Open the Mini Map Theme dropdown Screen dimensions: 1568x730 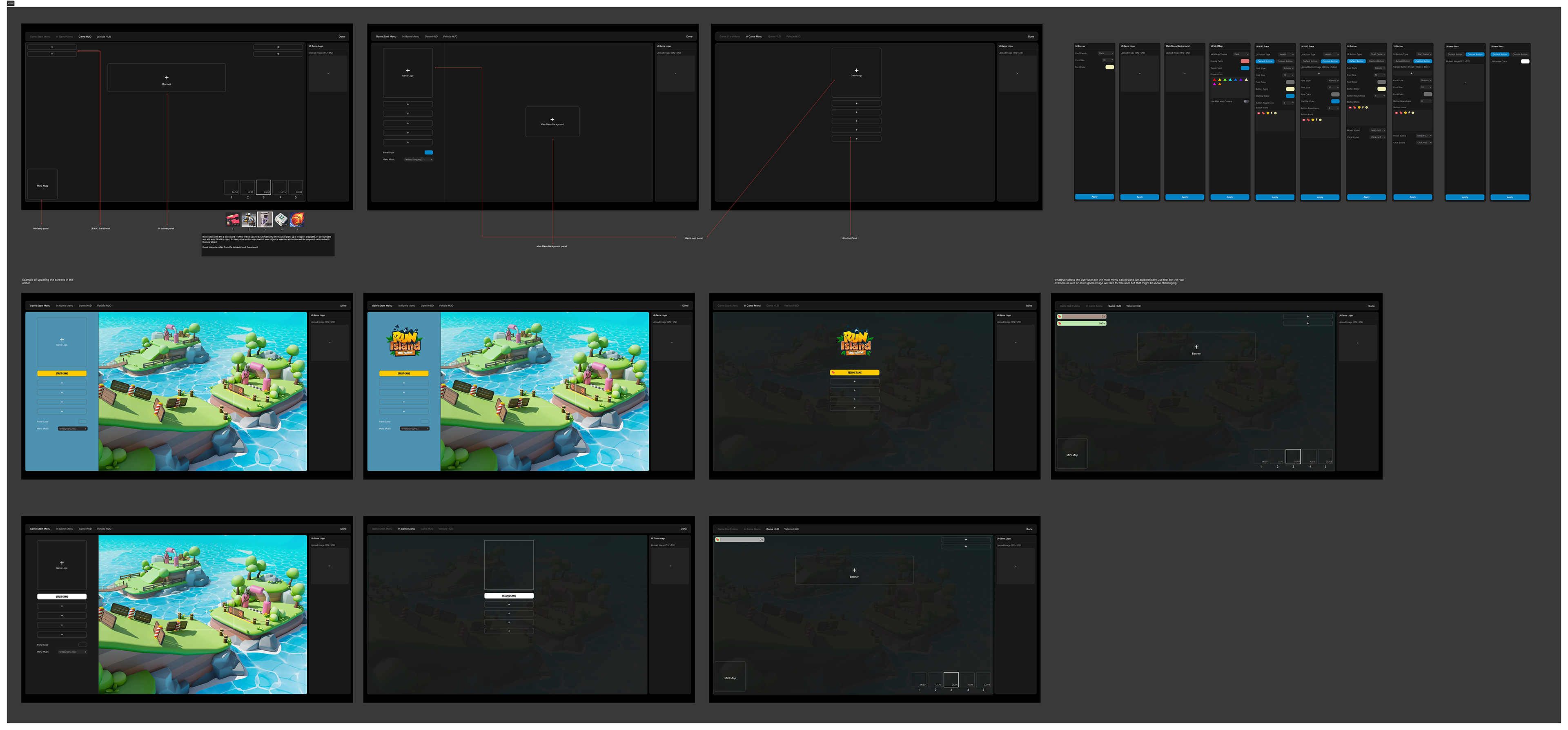pyautogui.click(x=1241, y=54)
